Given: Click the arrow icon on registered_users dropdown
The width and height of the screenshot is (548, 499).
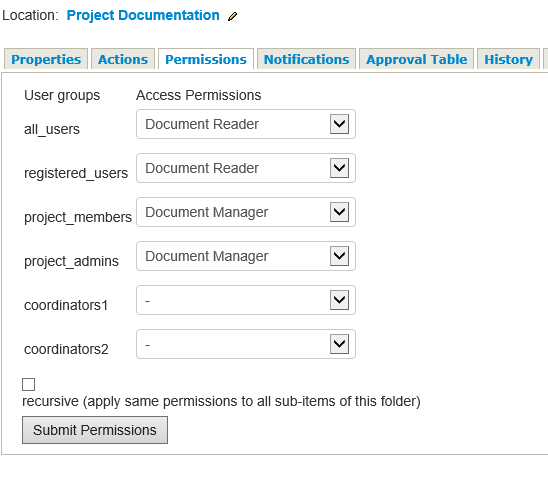Looking at the screenshot, I should tap(339, 168).
